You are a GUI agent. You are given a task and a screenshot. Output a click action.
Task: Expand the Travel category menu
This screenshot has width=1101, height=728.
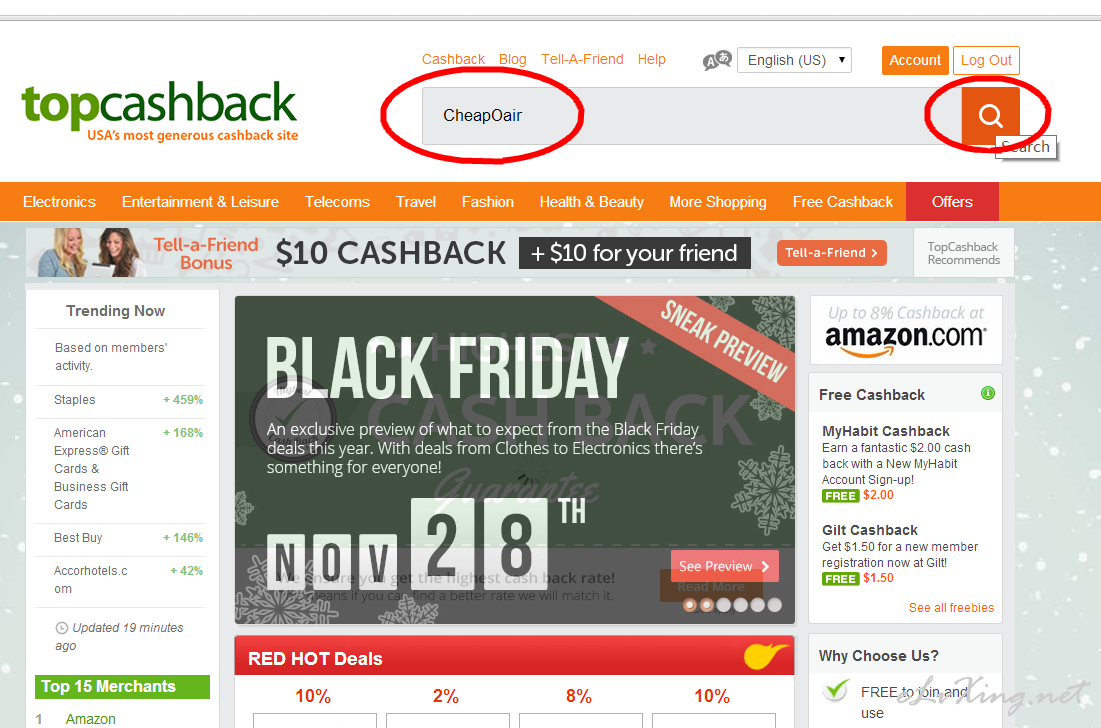coord(416,202)
